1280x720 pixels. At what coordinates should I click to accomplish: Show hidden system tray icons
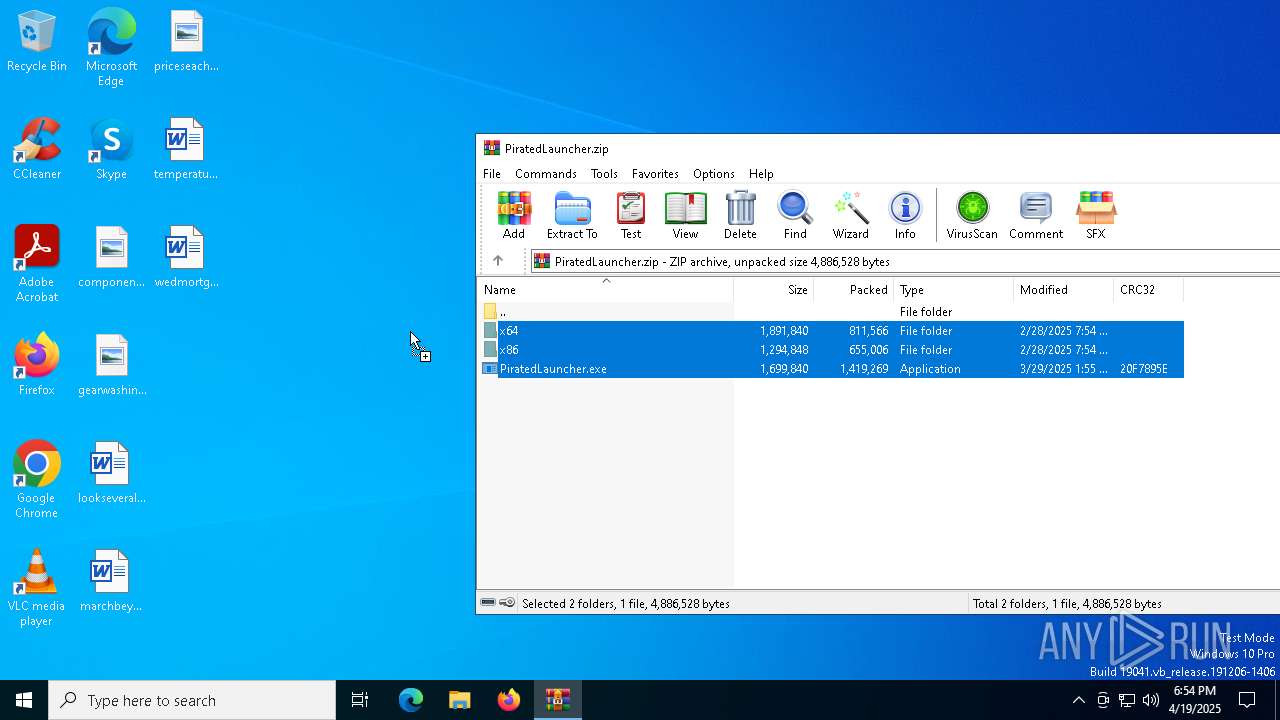tap(1078, 700)
